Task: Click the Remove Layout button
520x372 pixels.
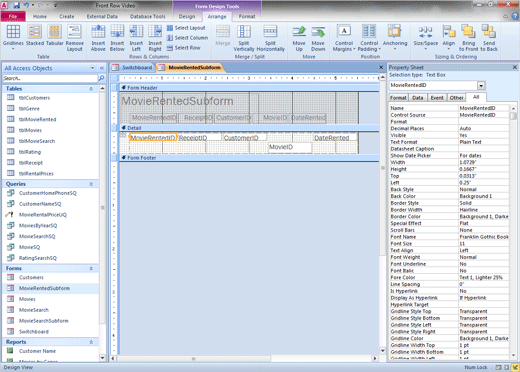Action: click(74, 38)
